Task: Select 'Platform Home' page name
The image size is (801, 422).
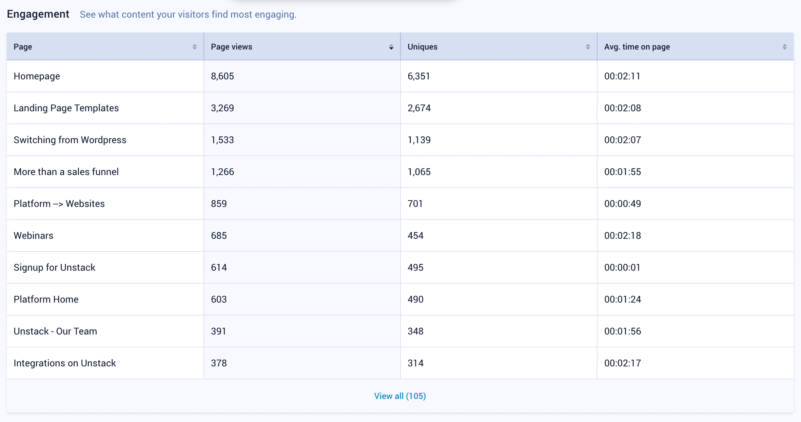Action: coord(46,299)
